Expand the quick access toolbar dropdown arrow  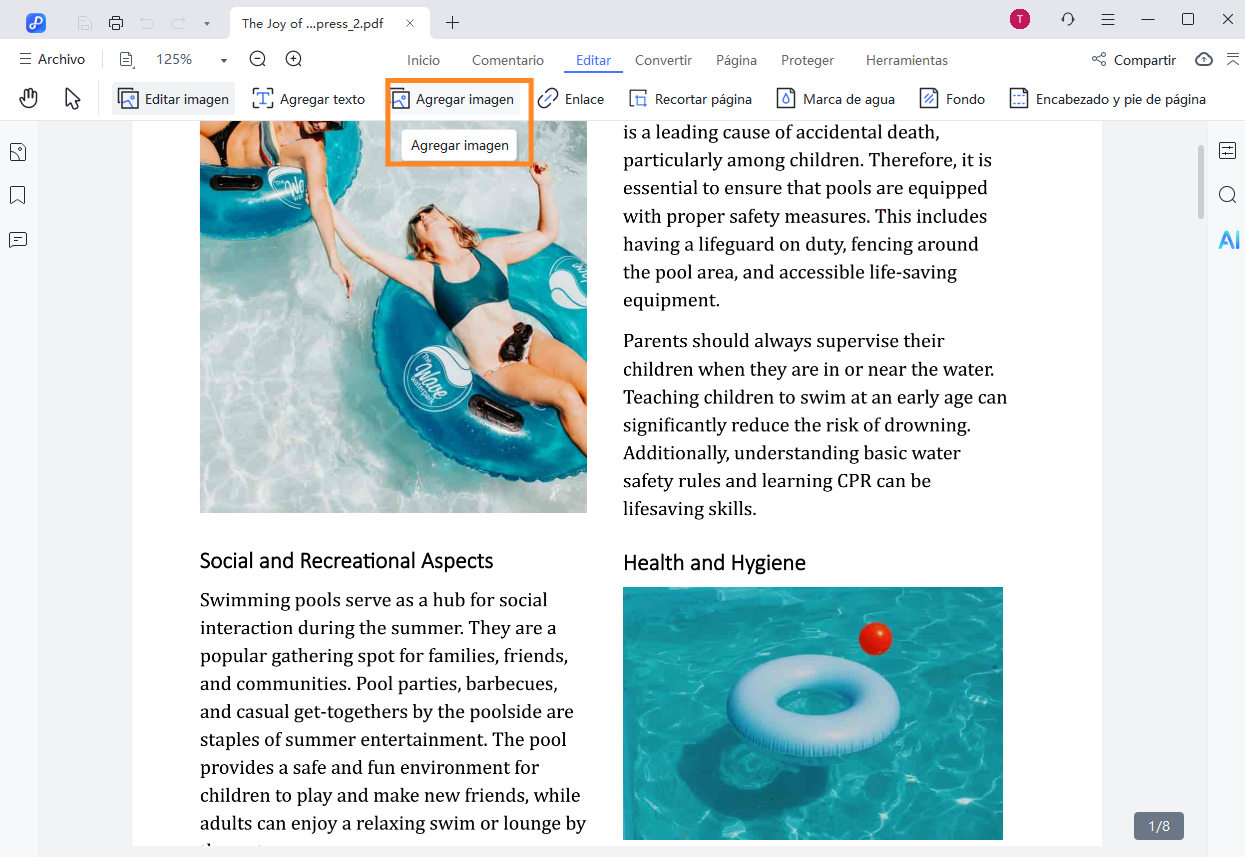pyautogui.click(x=206, y=22)
